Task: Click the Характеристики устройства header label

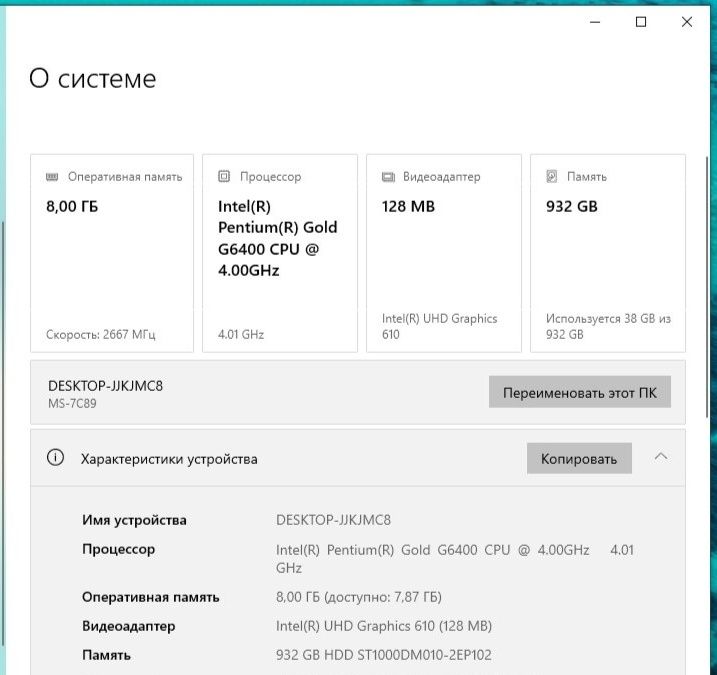Action: [x=169, y=459]
